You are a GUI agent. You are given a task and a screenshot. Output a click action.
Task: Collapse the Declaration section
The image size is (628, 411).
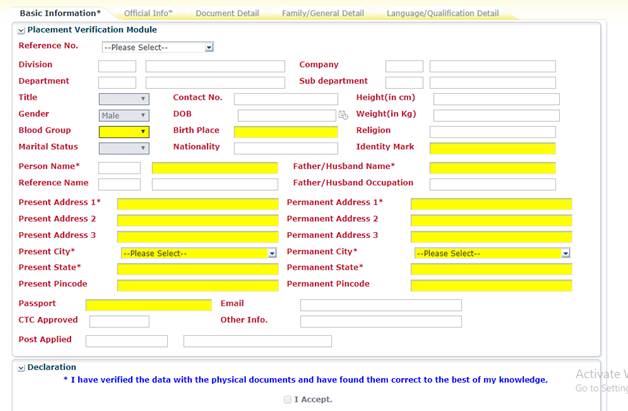(21, 368)
